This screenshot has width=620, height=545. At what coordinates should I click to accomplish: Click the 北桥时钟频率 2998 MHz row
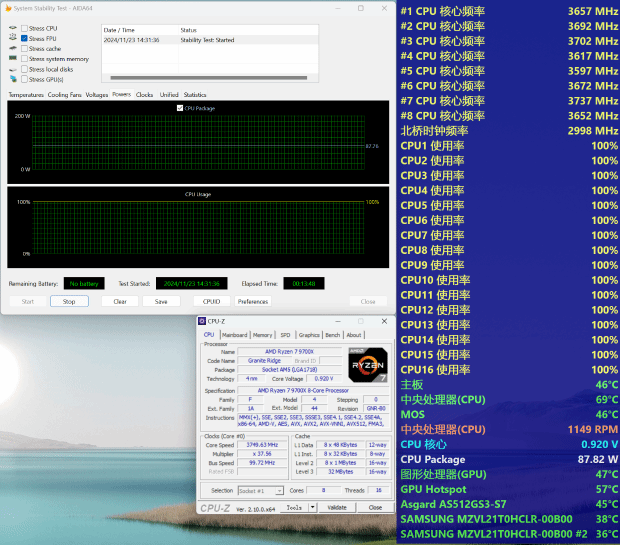(x=508, y=131)
